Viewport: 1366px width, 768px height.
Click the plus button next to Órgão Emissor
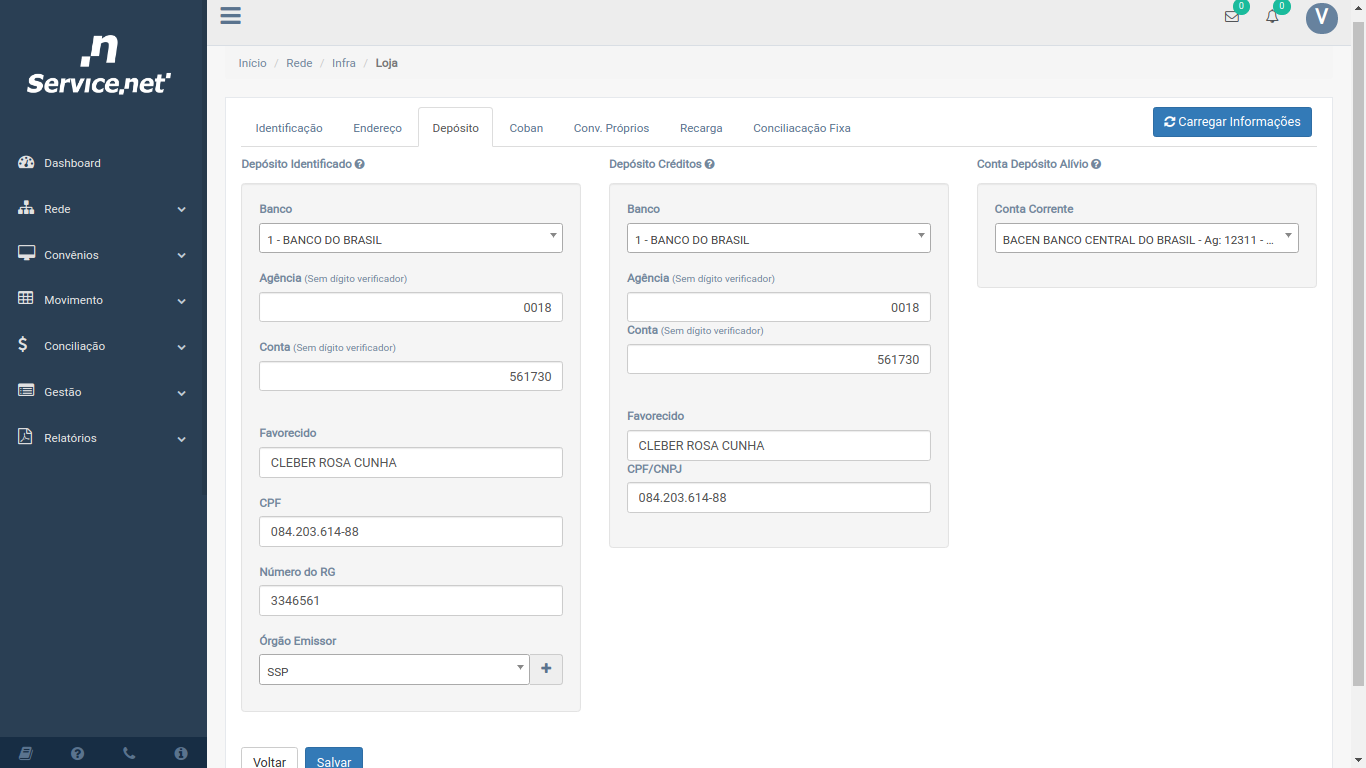coord(546,669)
